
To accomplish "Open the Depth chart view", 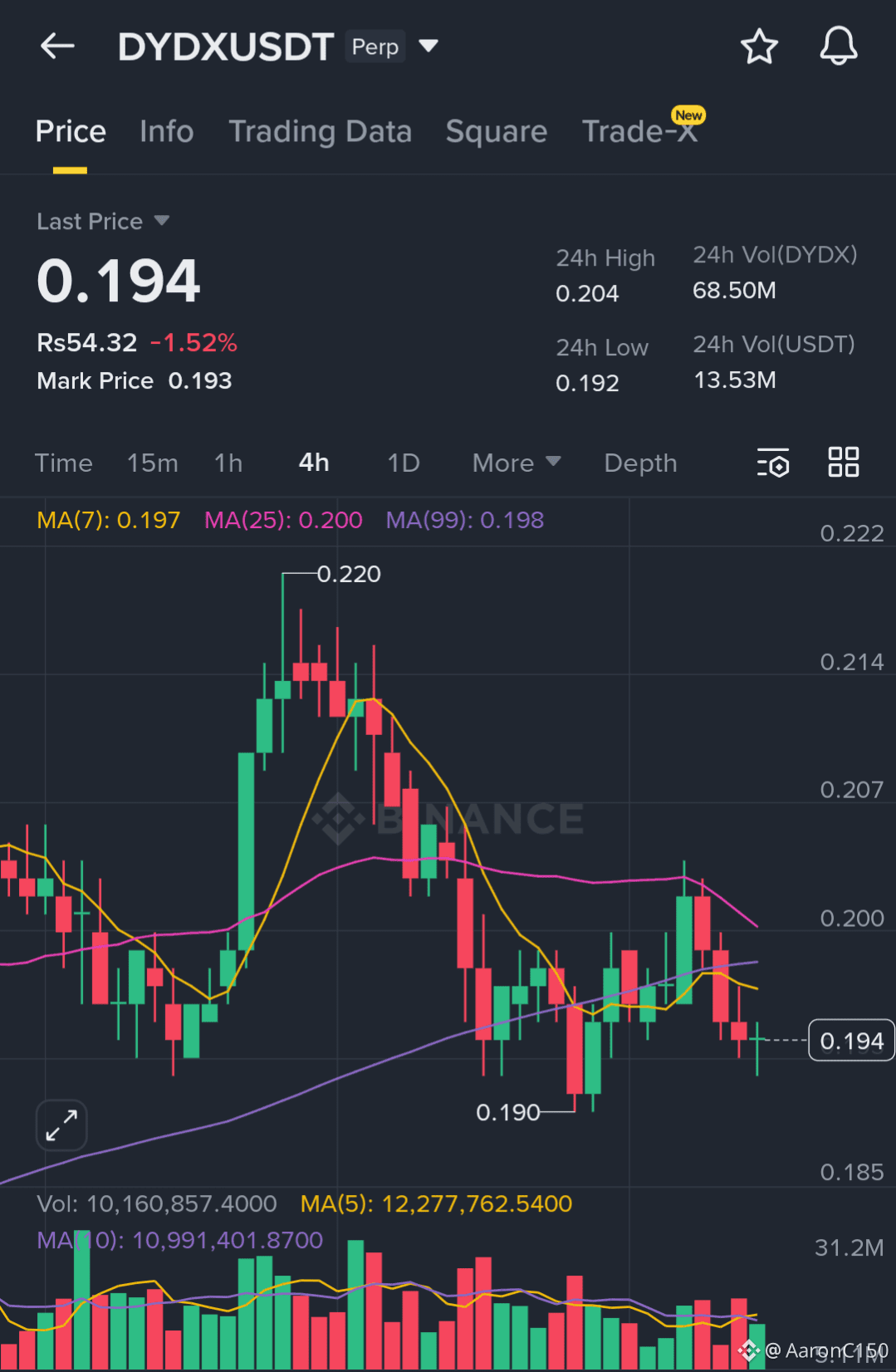I will tap(640, 463).
